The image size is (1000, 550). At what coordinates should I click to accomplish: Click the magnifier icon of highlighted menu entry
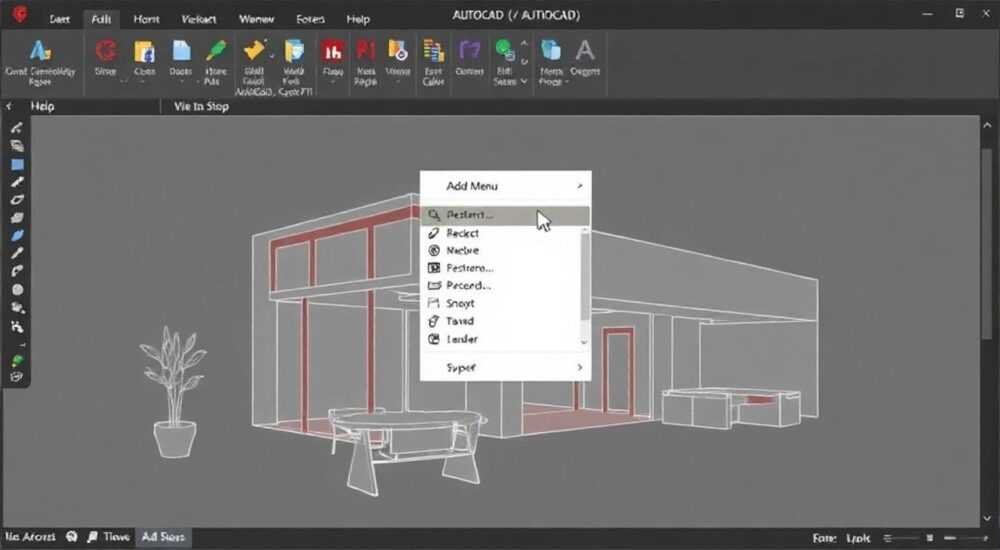coord(434,215)
